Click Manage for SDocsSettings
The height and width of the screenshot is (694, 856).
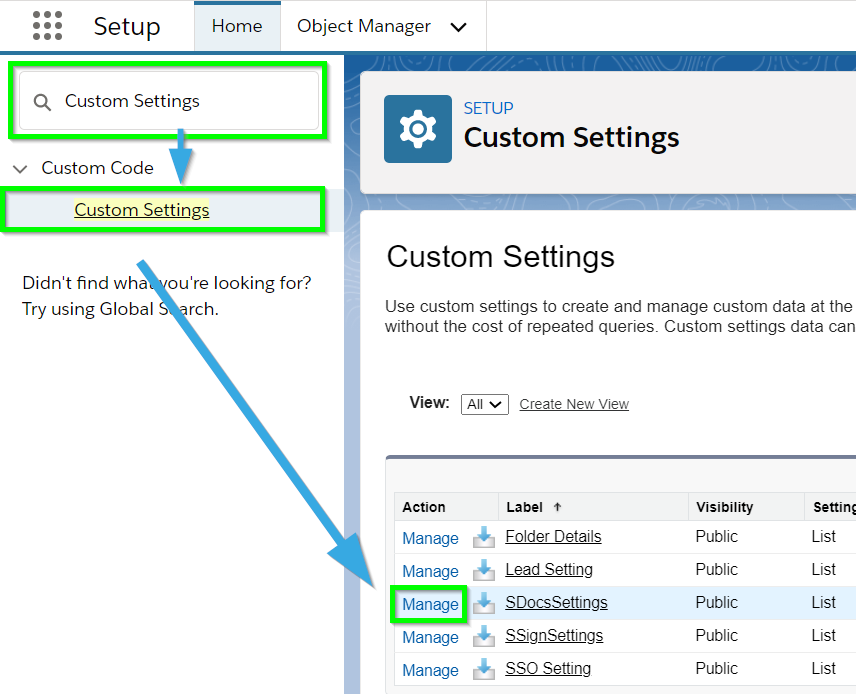430,604
